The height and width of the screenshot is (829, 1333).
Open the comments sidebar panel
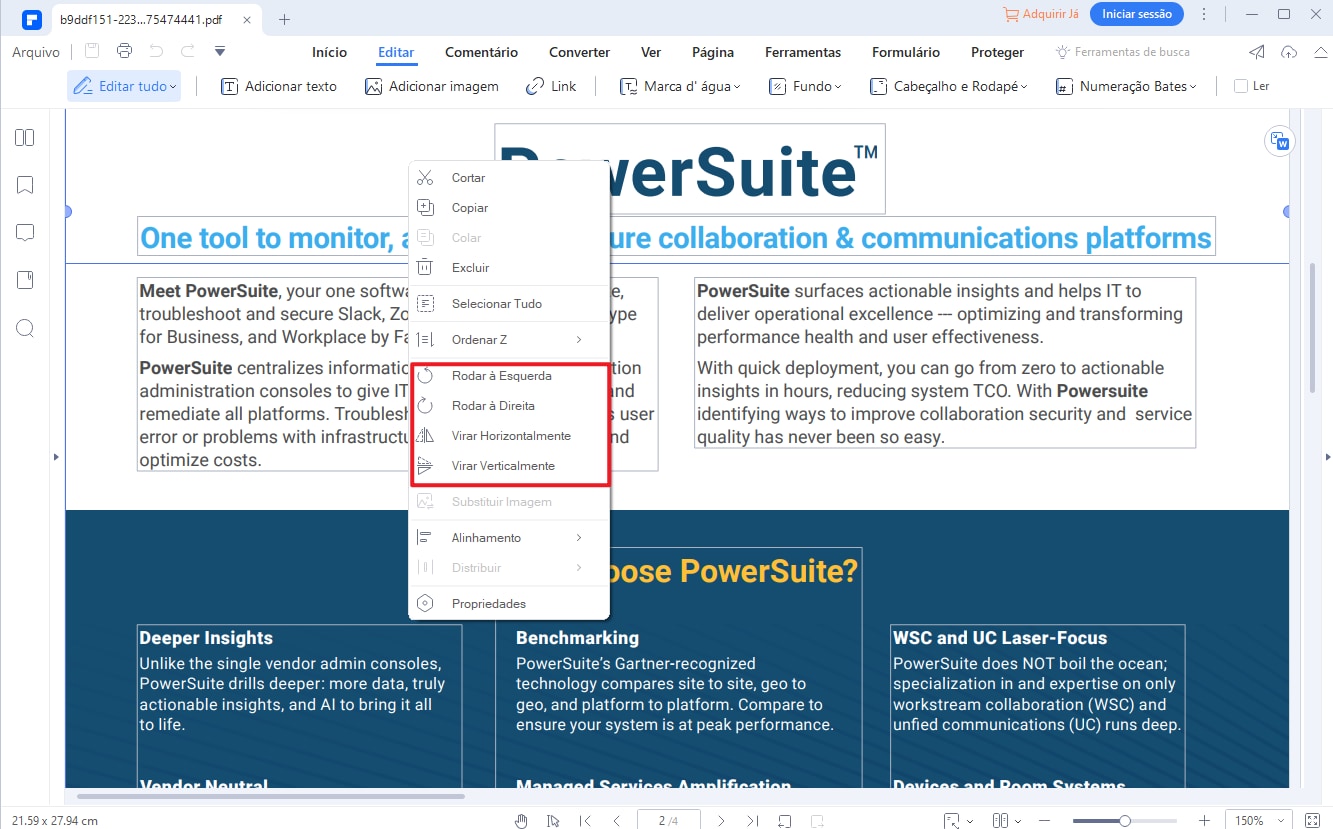click(25, 232)
